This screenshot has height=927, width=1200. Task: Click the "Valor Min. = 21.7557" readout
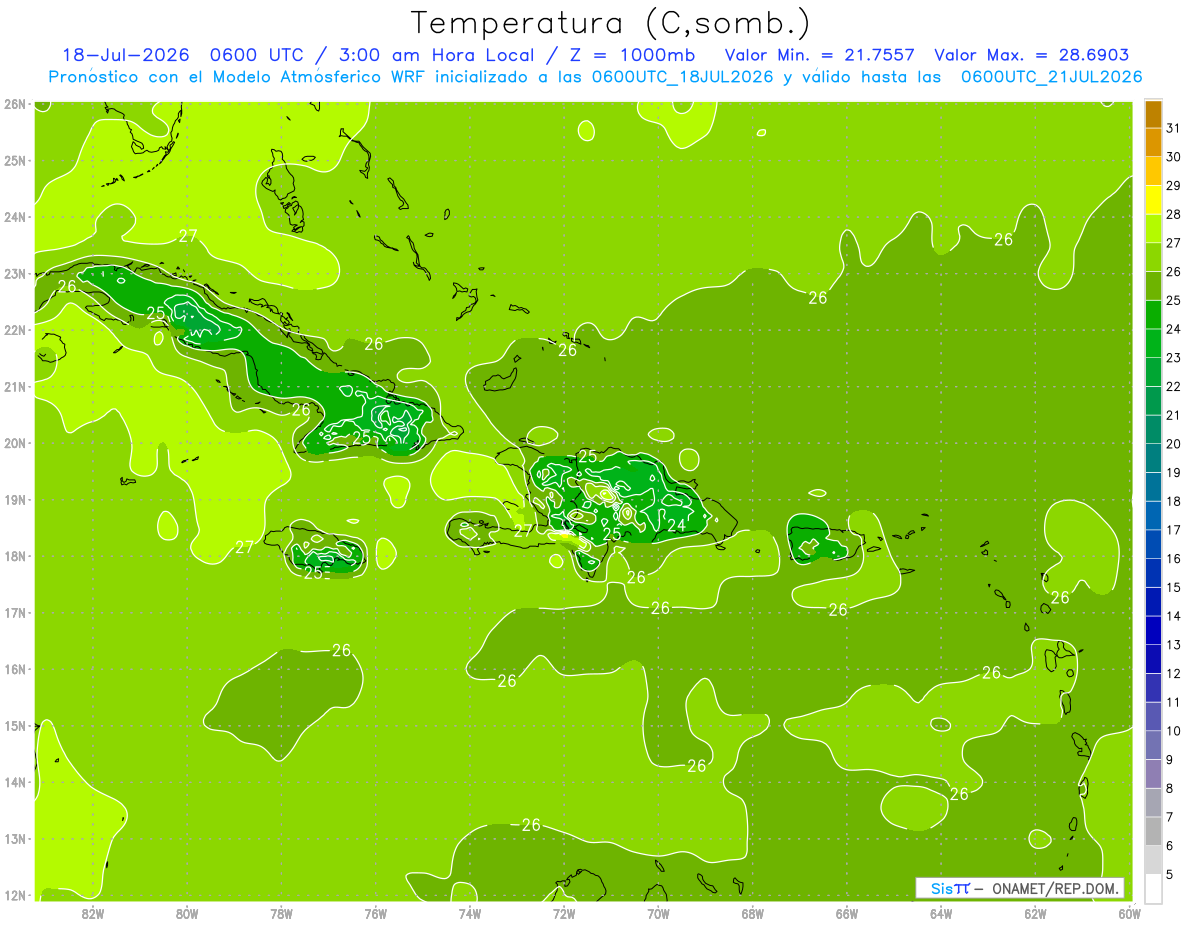[x=819, y=55]
